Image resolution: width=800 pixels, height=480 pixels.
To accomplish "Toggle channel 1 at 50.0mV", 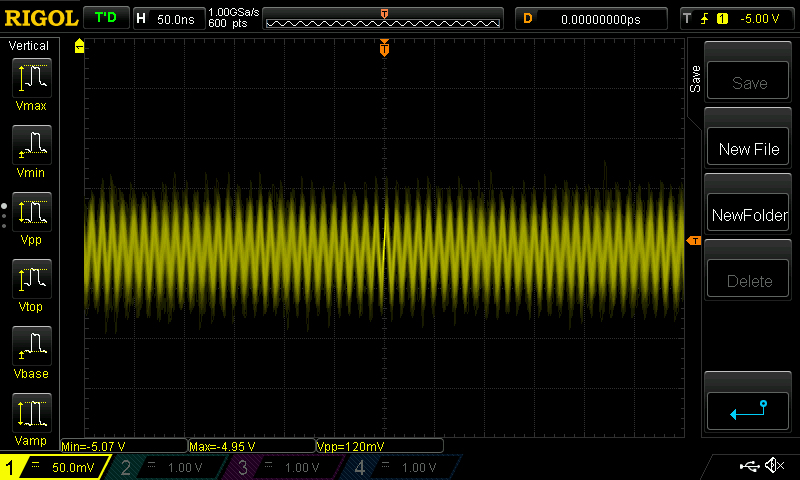I will click(x=55, y=467).
